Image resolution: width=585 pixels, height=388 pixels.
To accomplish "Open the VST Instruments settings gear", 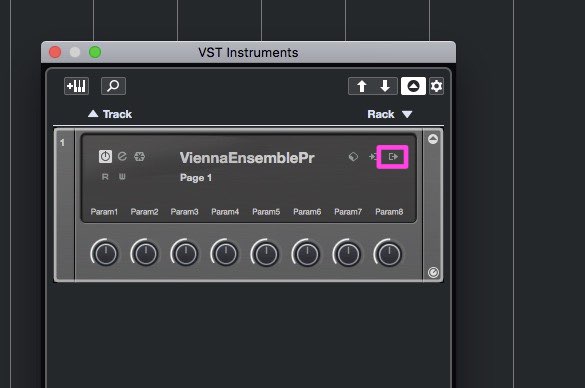I will tap(436, 86).
